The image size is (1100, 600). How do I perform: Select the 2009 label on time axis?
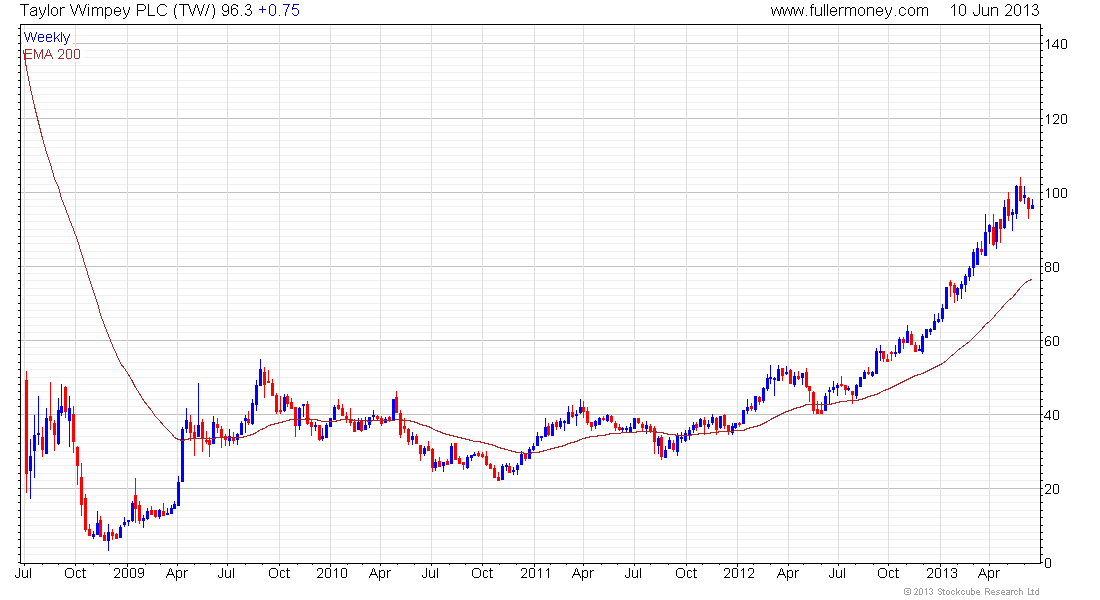click(x=129, y=574)
